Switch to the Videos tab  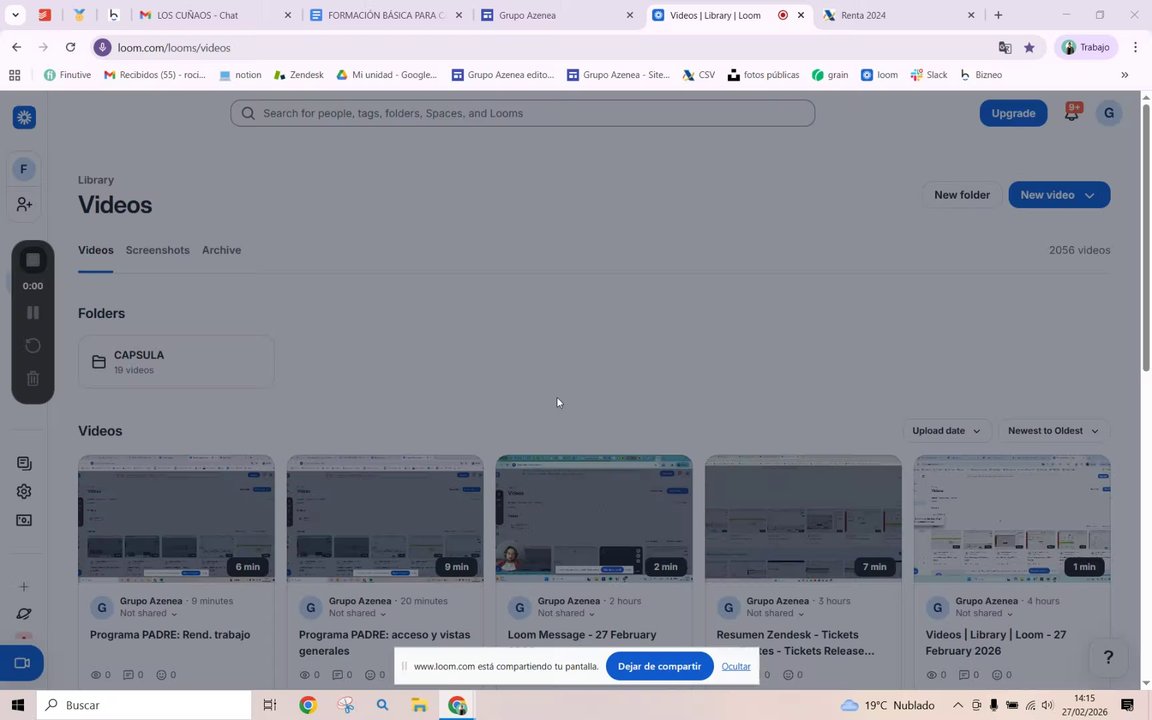coord(96,250)
